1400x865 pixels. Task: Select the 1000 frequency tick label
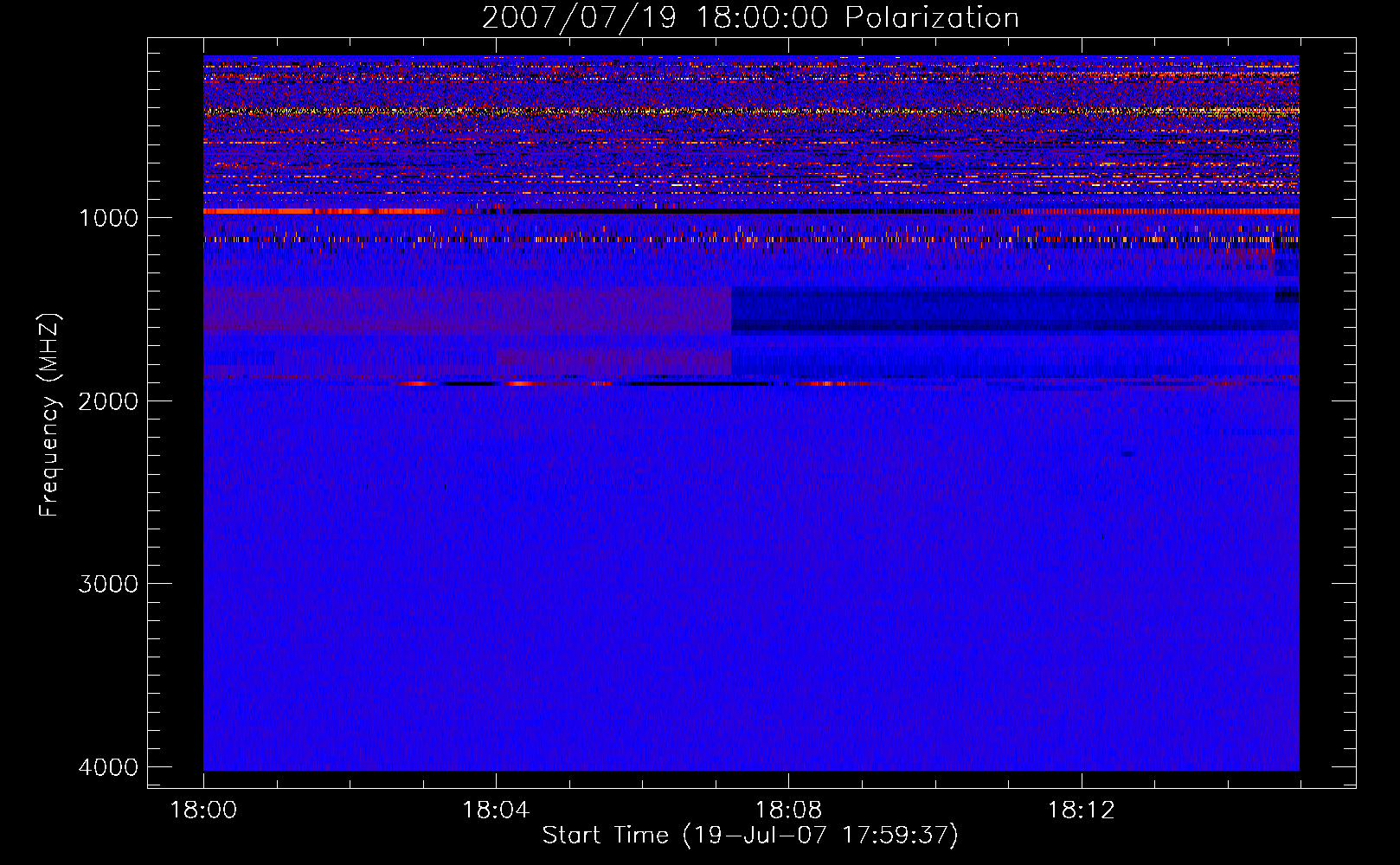click(x=108, y=218)
